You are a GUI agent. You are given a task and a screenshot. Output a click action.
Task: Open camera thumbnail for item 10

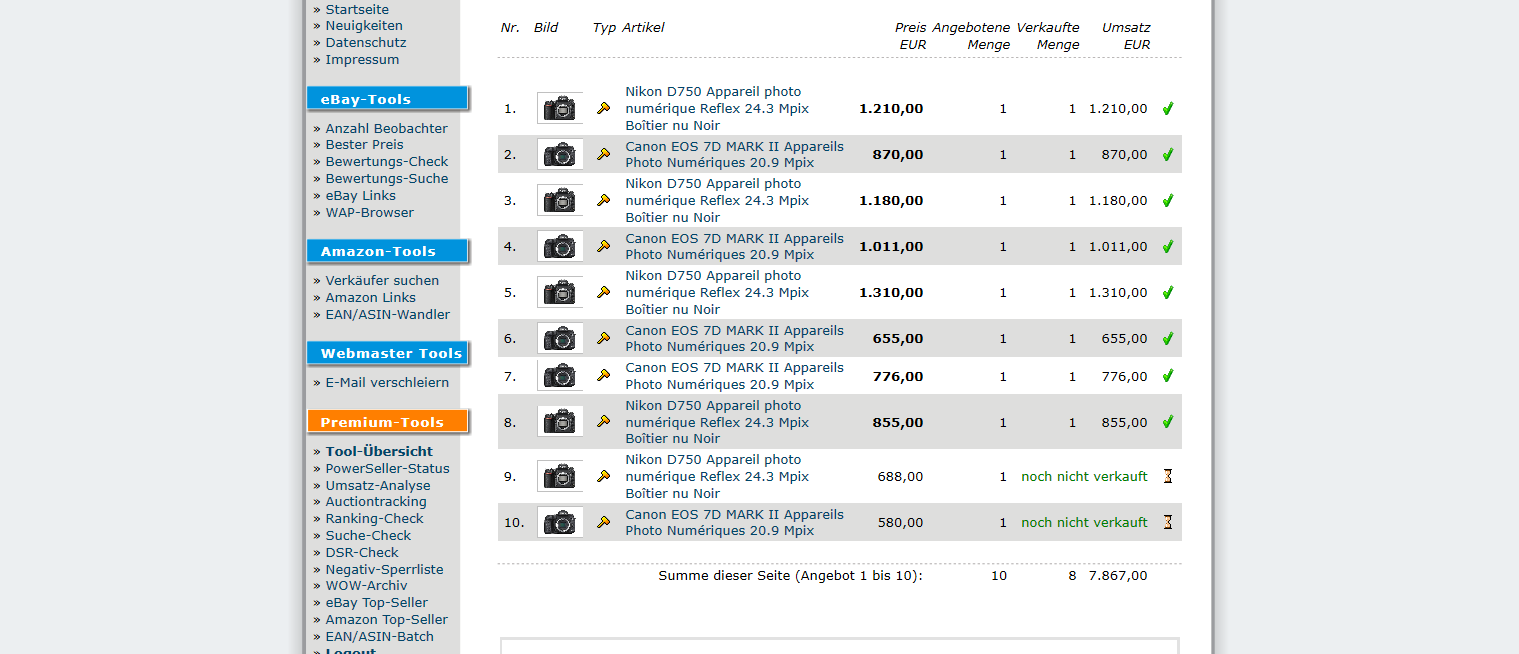pyautogui.click(x=560, y=522)
